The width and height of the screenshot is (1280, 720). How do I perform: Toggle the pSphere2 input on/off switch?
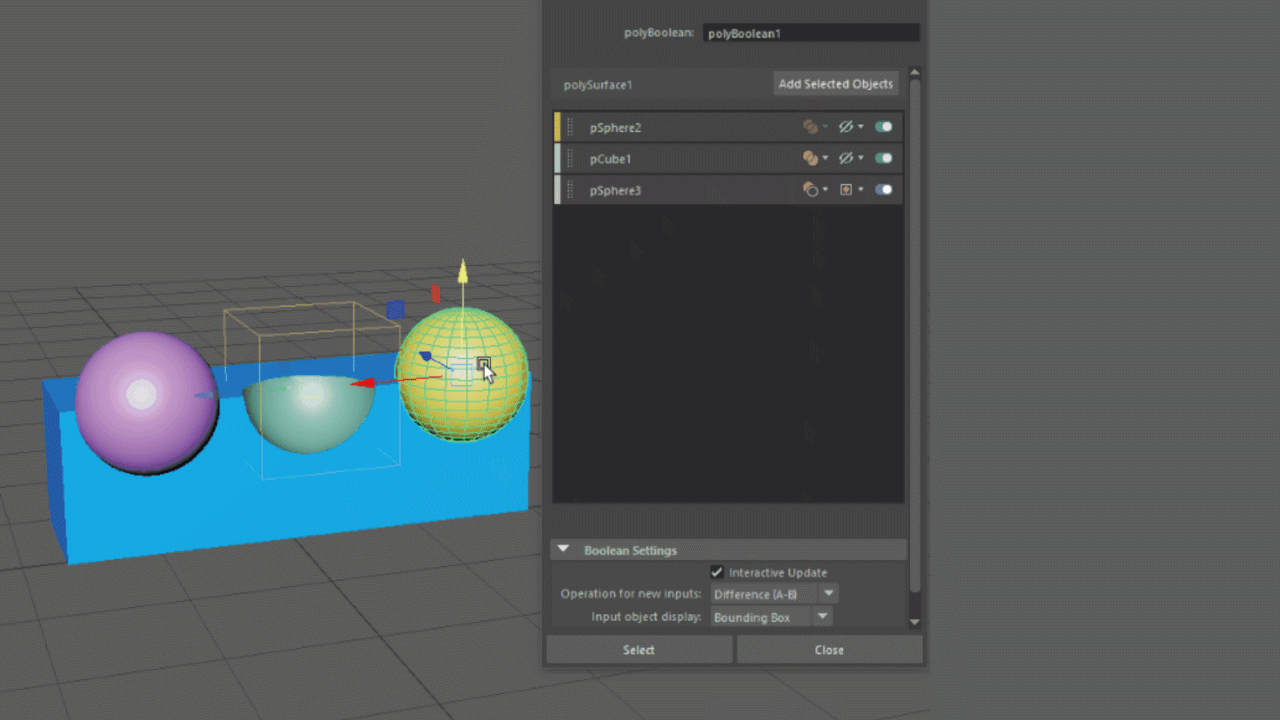coord(883,127)
